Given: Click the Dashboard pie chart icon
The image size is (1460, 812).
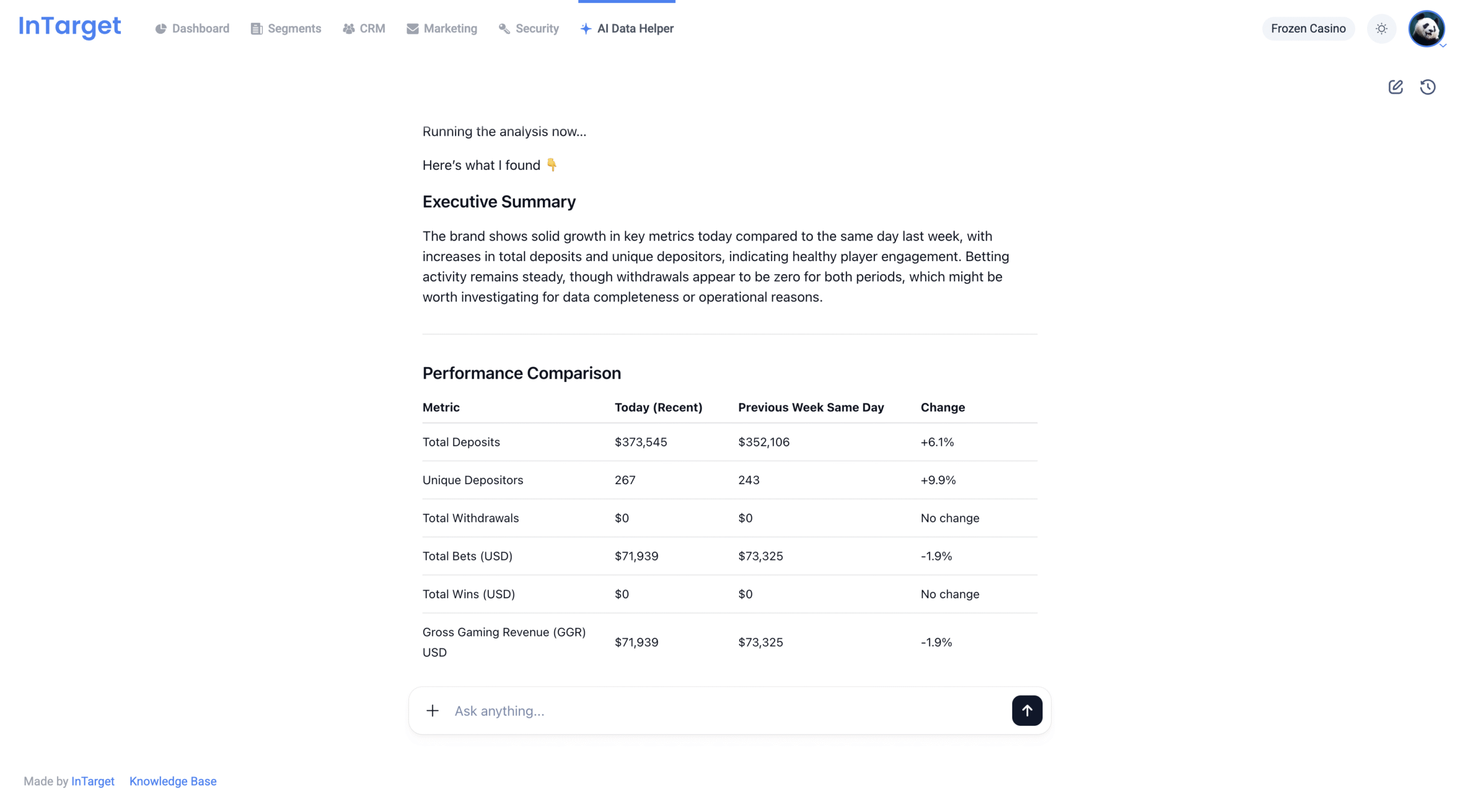Looking at the screenshot, I should click(x=161, y=29).
